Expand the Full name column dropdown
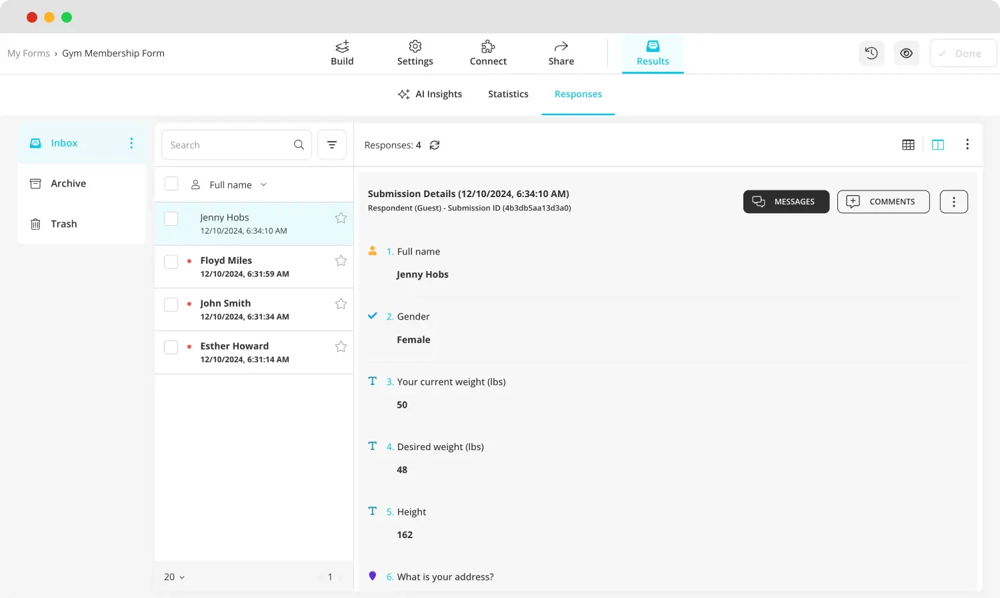The height and width of the screenshot is (598, 1000). point(264,185)
